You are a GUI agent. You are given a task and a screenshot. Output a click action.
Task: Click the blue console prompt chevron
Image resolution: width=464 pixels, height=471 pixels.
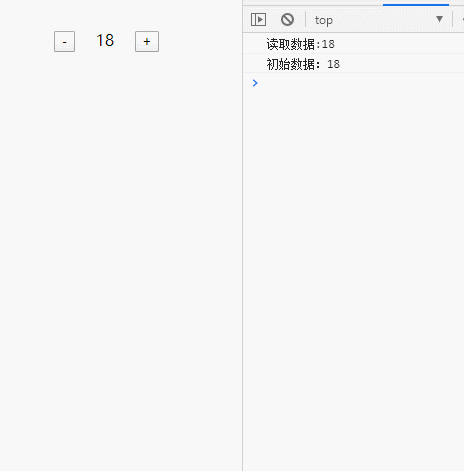click(255, 83)
